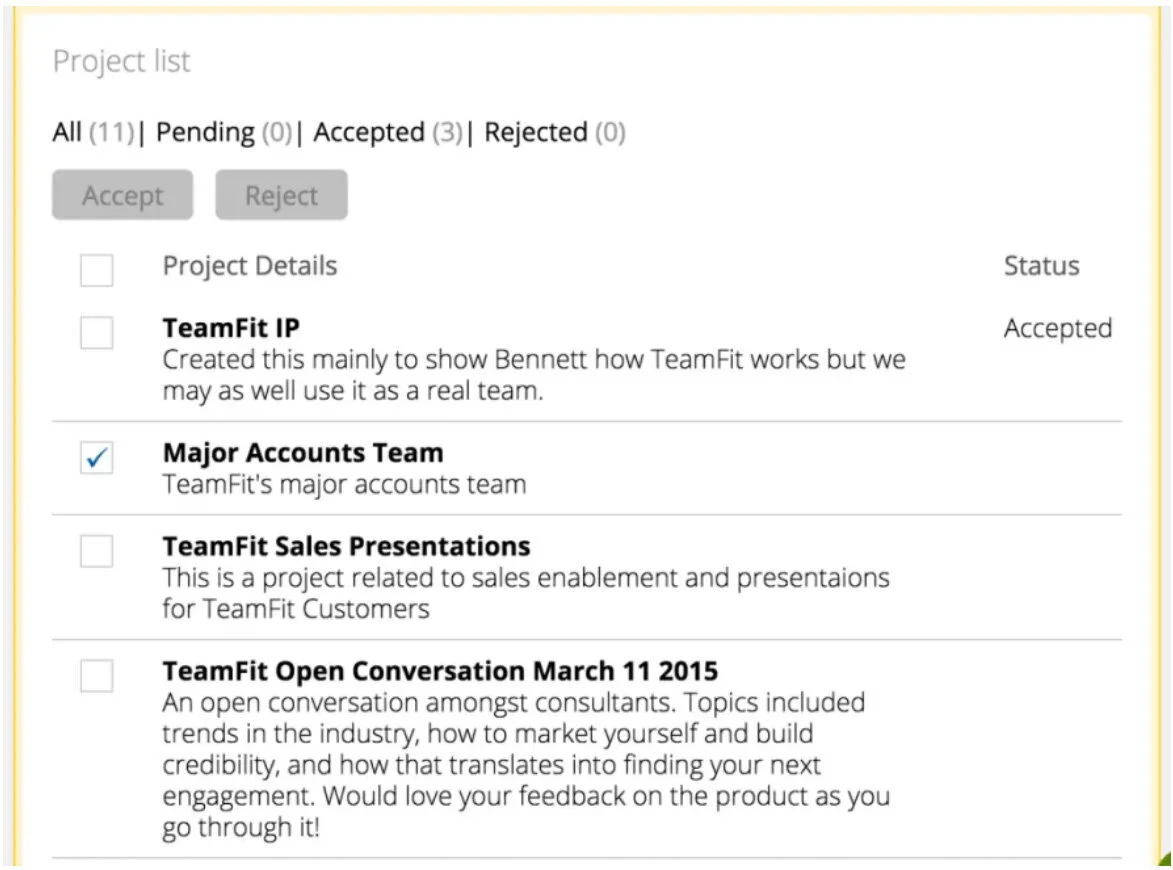Uncheck the Major Accounts Team checkbox
Viewport: 1173px width, 870px height.
tap(97, 458)
